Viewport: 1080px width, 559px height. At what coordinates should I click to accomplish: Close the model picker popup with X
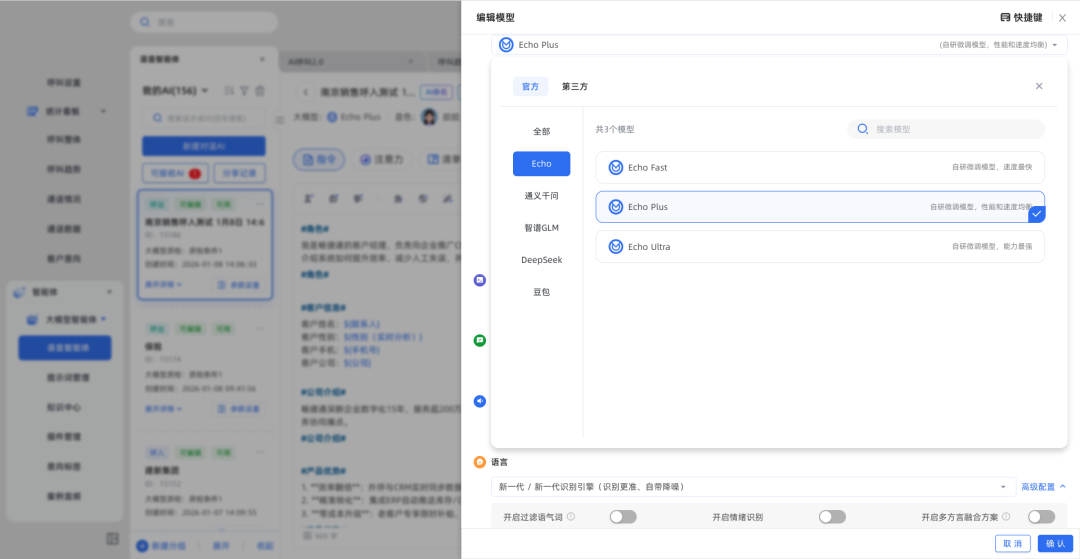[1039, 87]
